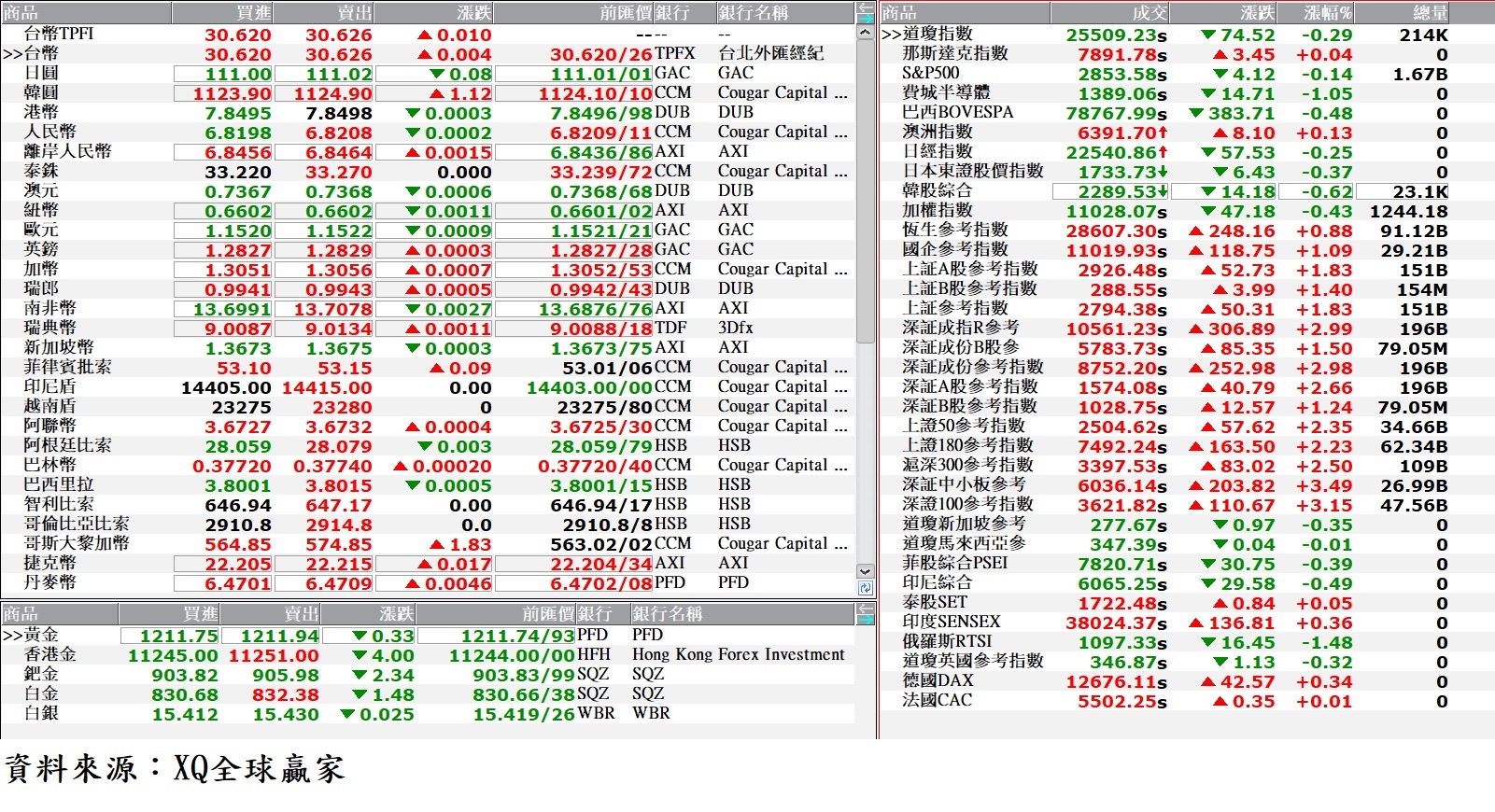Select the 台幣TPFI row

coord(428,35)
